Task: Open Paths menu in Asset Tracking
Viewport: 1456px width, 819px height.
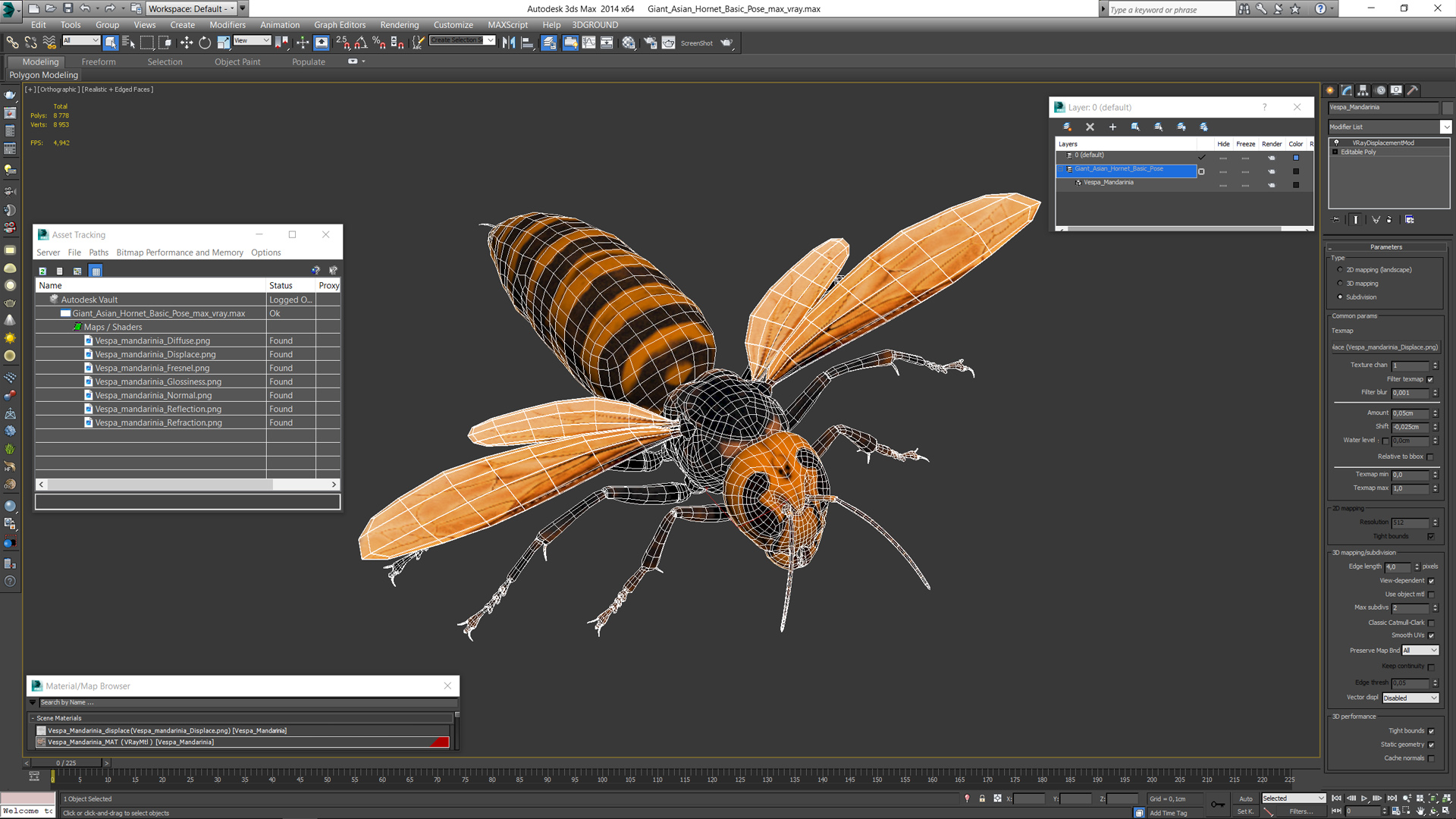Action: (99, 253)
